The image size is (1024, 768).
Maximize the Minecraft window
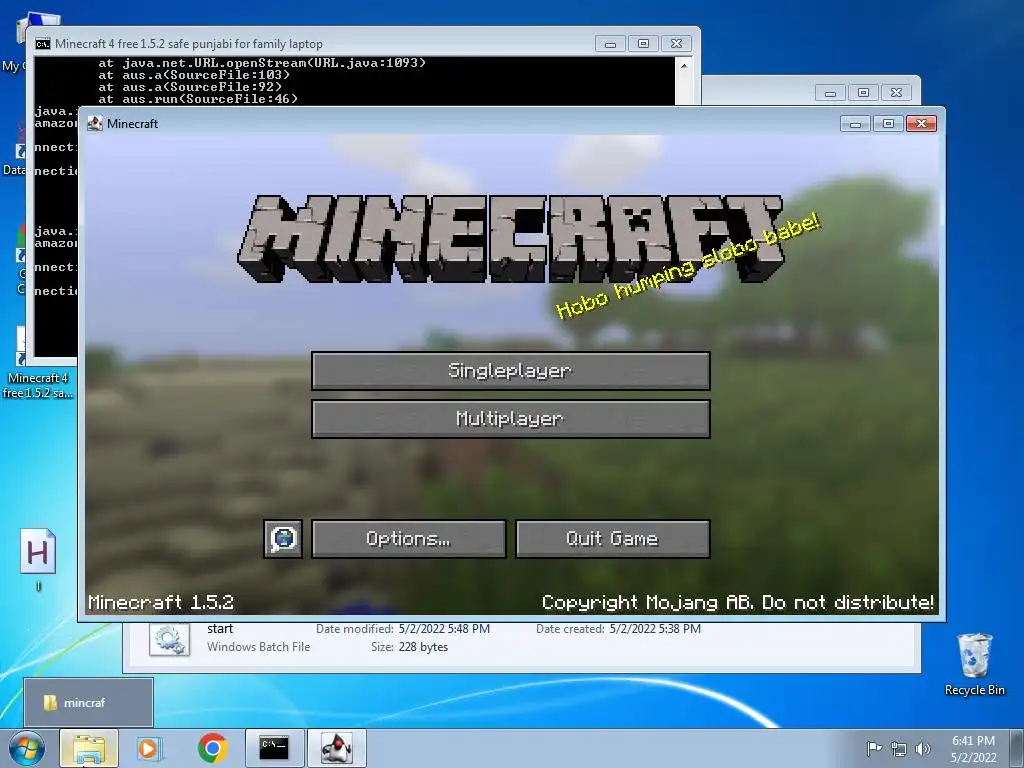pos(888,123)
